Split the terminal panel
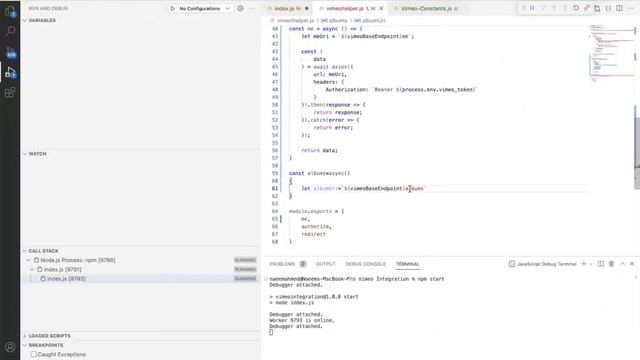The width and height of the screenshot is (640, 360). point(601,264)
